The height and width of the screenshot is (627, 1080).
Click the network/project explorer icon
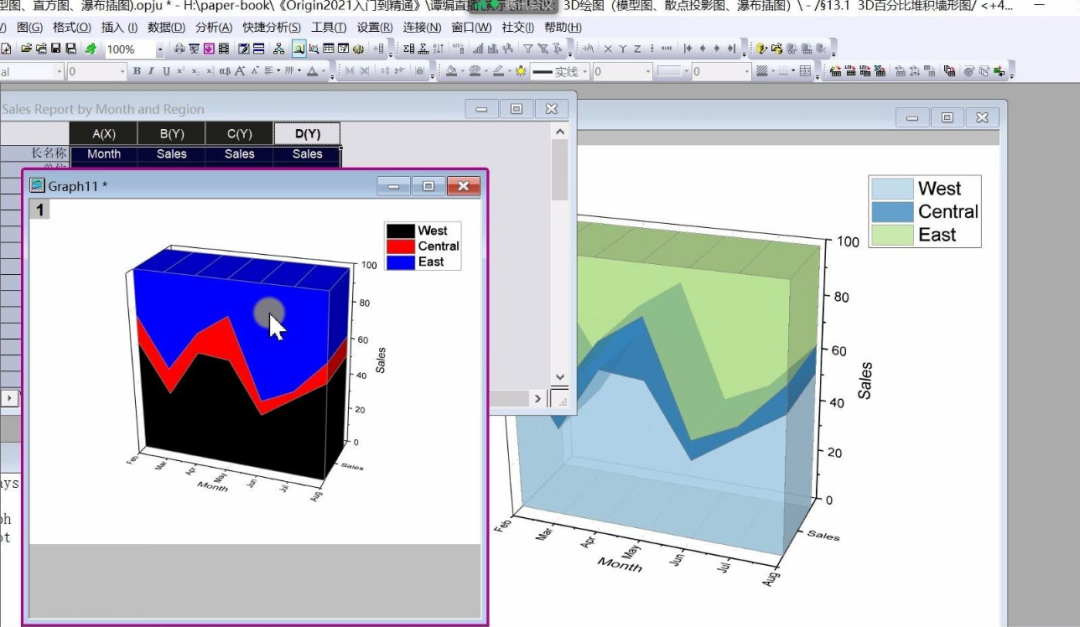(x=278, y=49)
